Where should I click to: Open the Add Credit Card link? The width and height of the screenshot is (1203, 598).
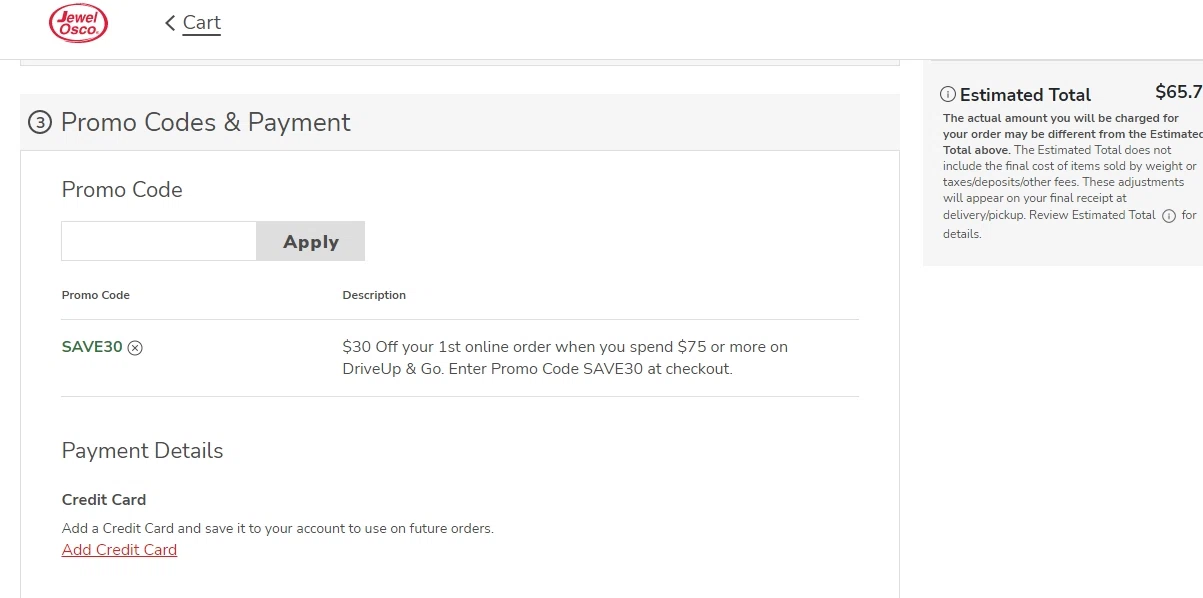click(x=119, y=550)
